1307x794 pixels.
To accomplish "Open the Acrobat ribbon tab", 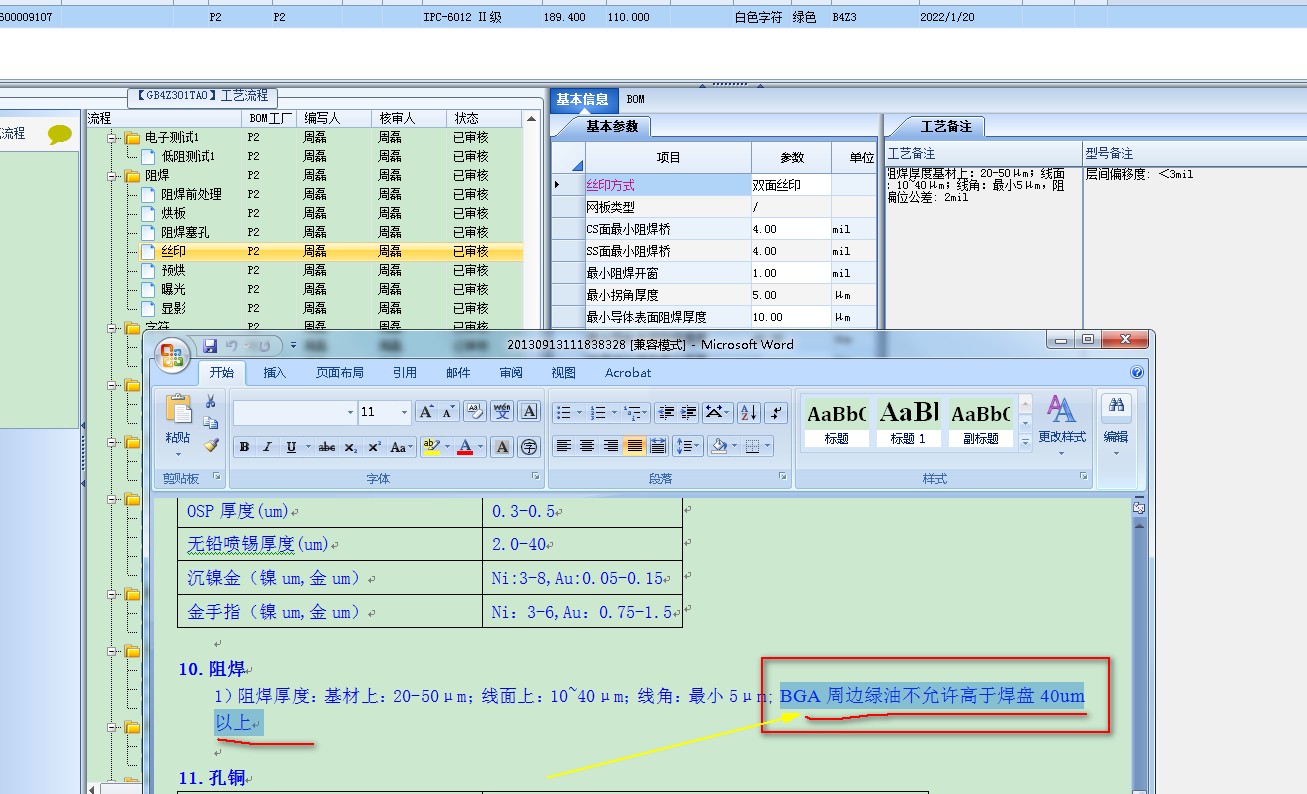I will tap(628, 373).
